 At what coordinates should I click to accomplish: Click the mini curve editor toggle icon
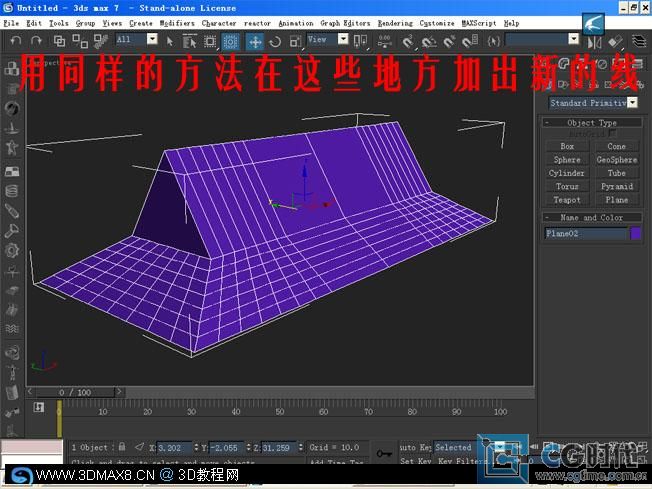click(x=38, y=407)
